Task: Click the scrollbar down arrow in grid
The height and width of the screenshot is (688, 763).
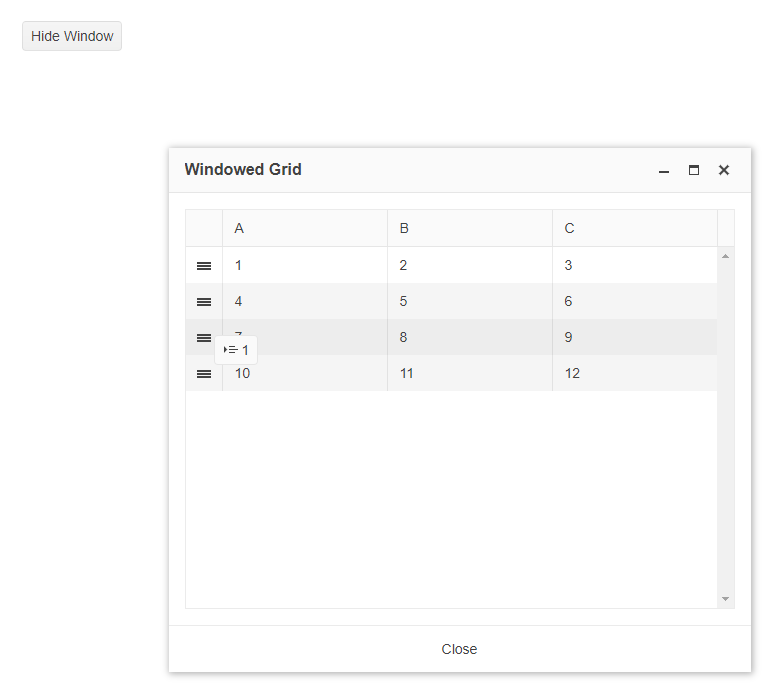Action: tap(726, 599)
